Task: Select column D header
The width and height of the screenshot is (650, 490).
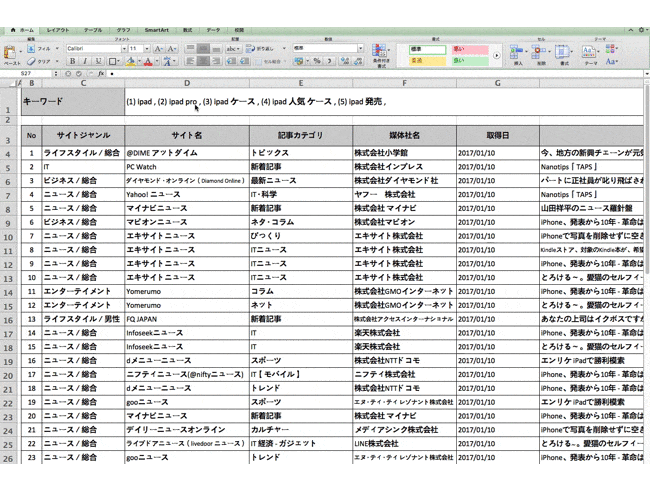Action: (x=187, y=83)
